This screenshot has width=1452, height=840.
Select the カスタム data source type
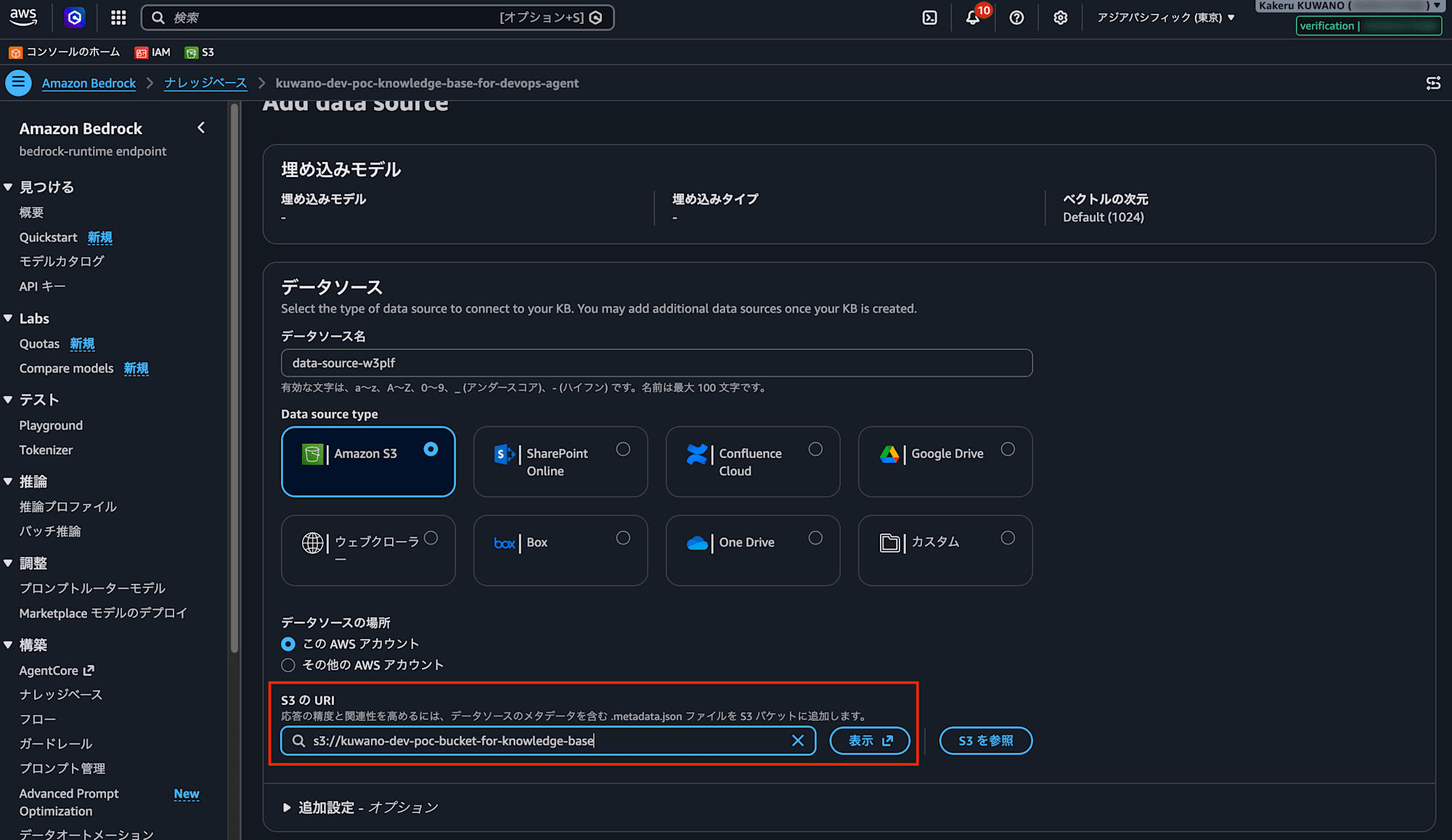(x=945, y=550)
